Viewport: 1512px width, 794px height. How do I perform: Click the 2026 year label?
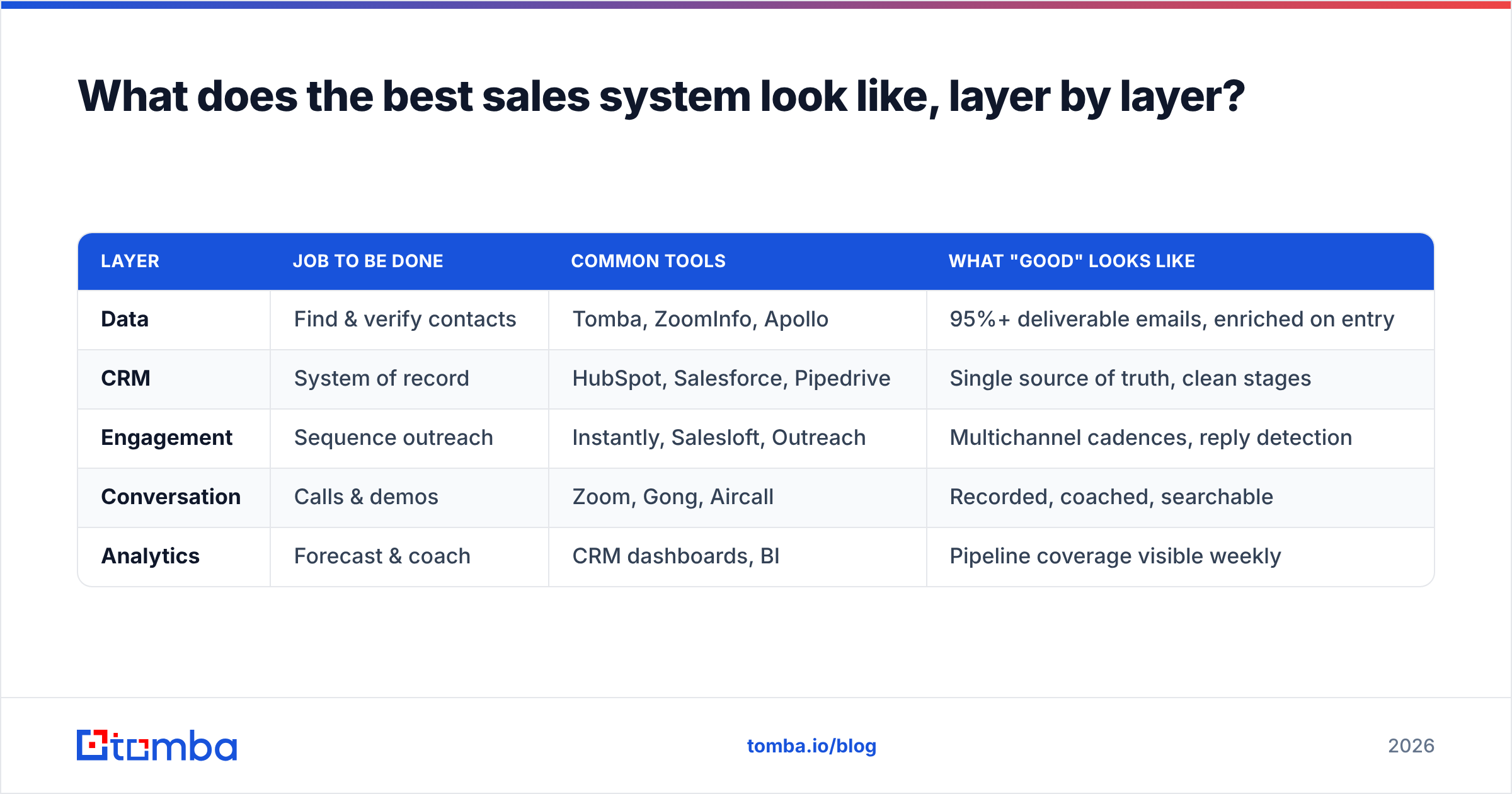pyautogui.click(x=1411, y=746)
